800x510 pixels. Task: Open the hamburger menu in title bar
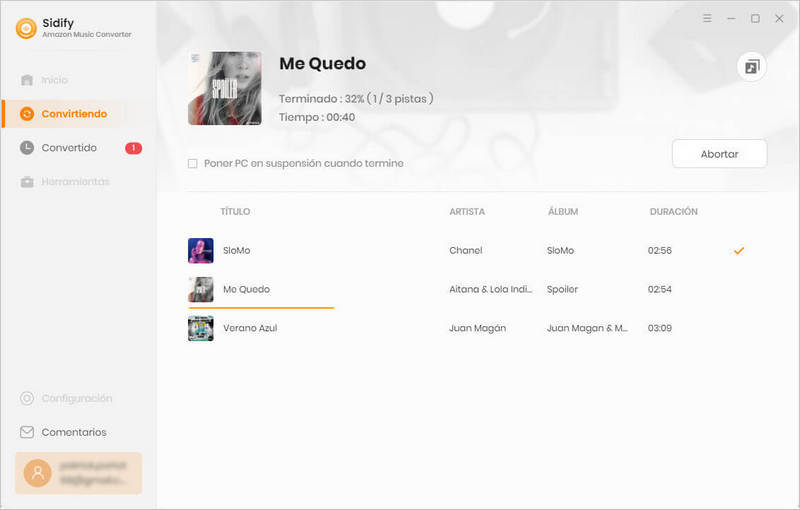click(x=707, y=18)
